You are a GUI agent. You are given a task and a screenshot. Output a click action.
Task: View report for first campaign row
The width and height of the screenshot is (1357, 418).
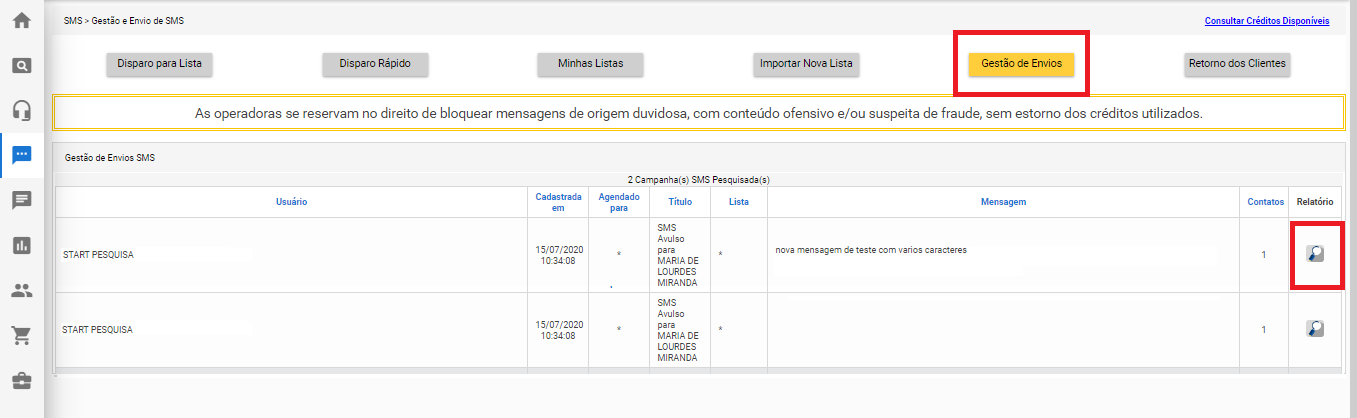(1315, 254)
